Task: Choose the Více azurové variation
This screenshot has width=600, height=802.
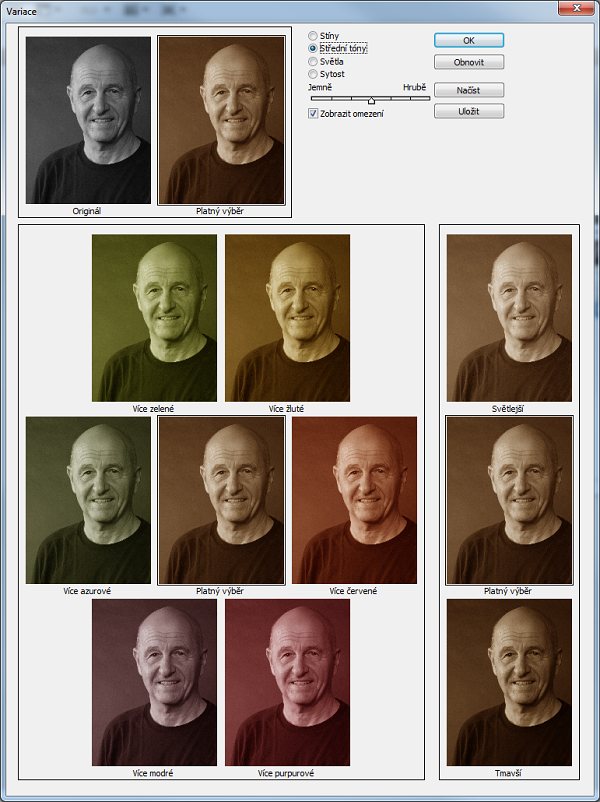Action: [88, 499]
